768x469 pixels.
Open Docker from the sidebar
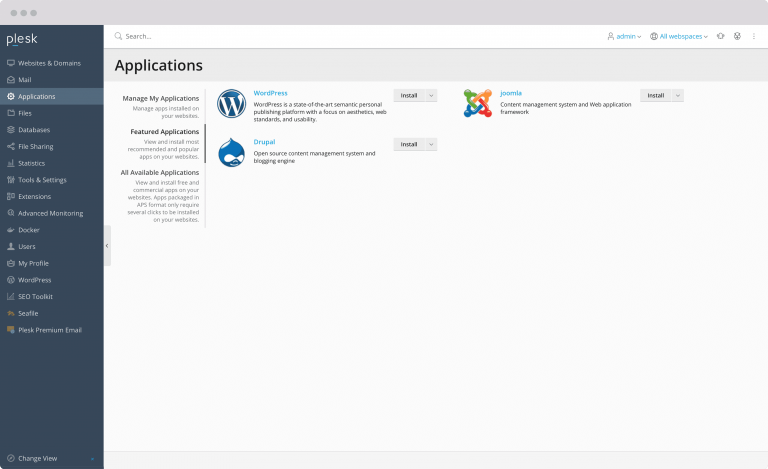tap(29, 230)
